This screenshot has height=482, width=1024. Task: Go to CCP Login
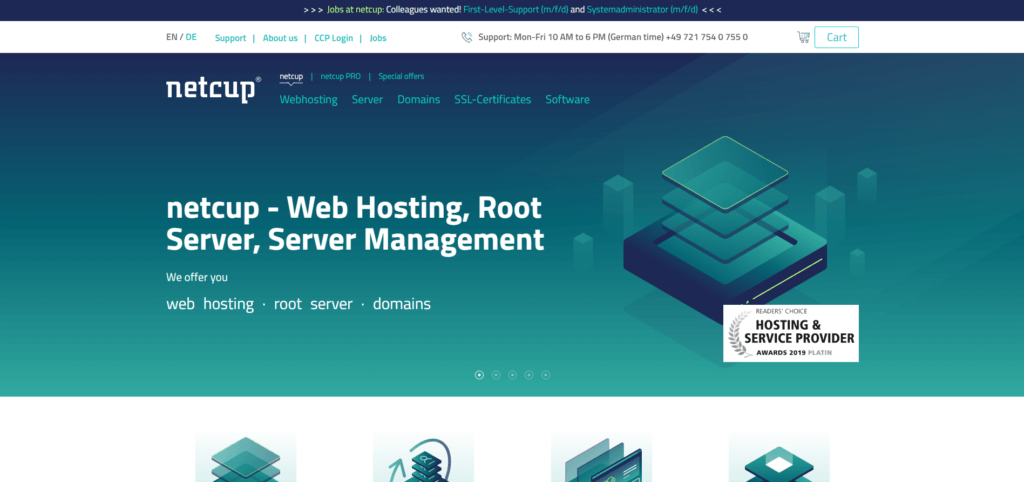pyautogui.click(x=334, y=38)
